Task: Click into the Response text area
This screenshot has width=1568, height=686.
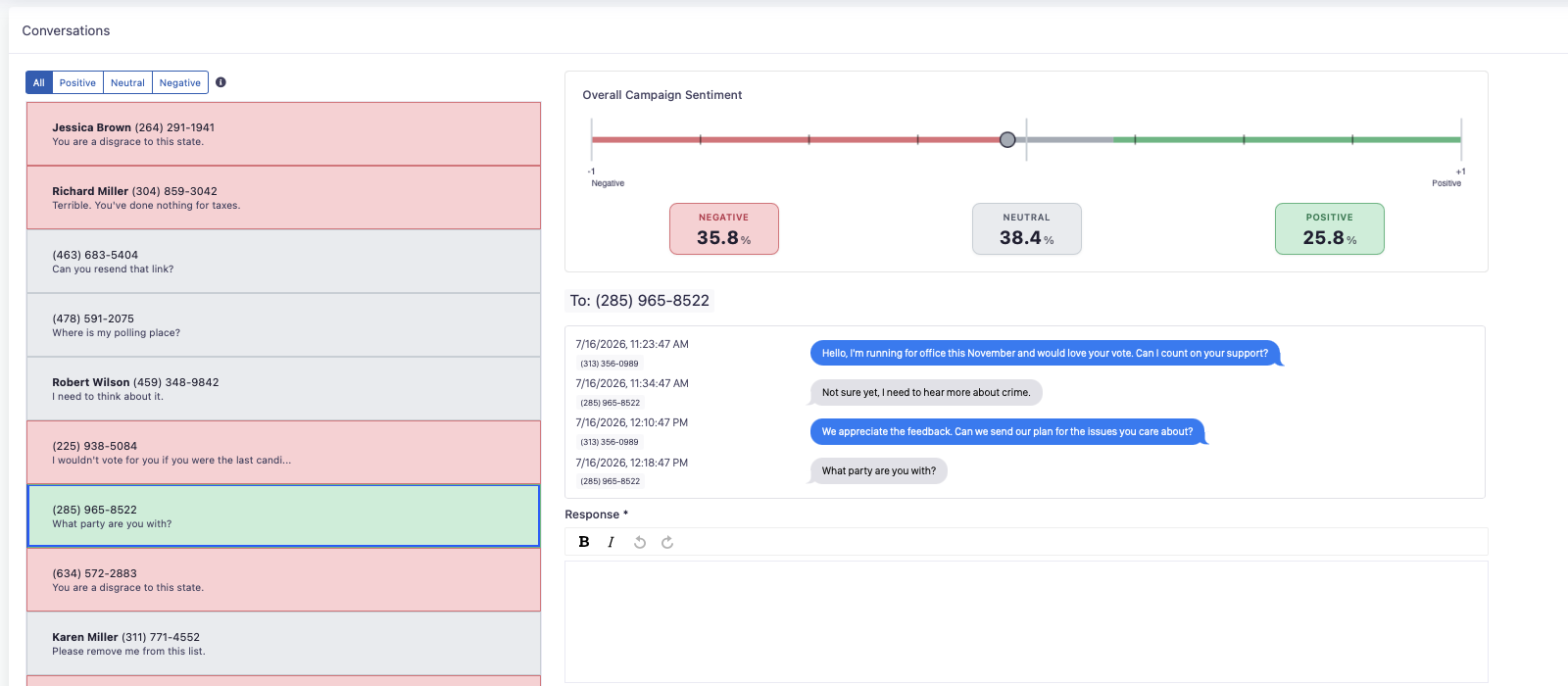Action: (x=1026, y=621)
